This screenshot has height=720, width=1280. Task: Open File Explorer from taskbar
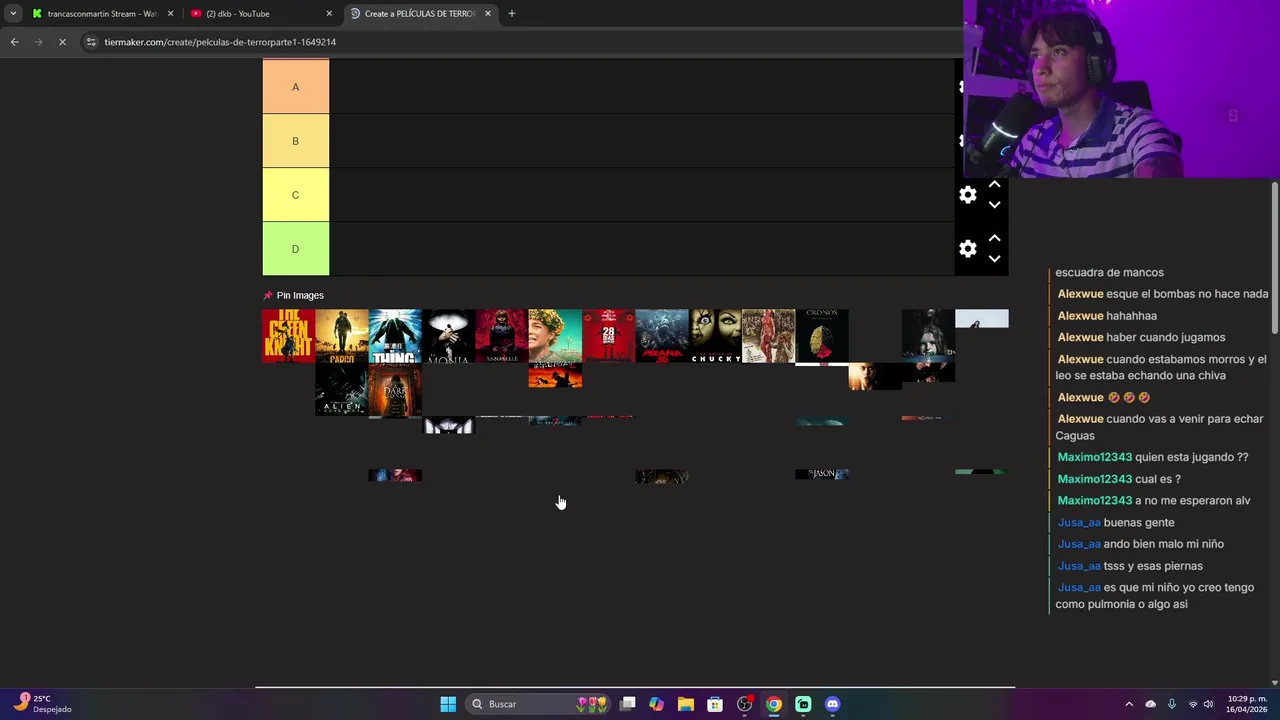(x=686, y=704)
